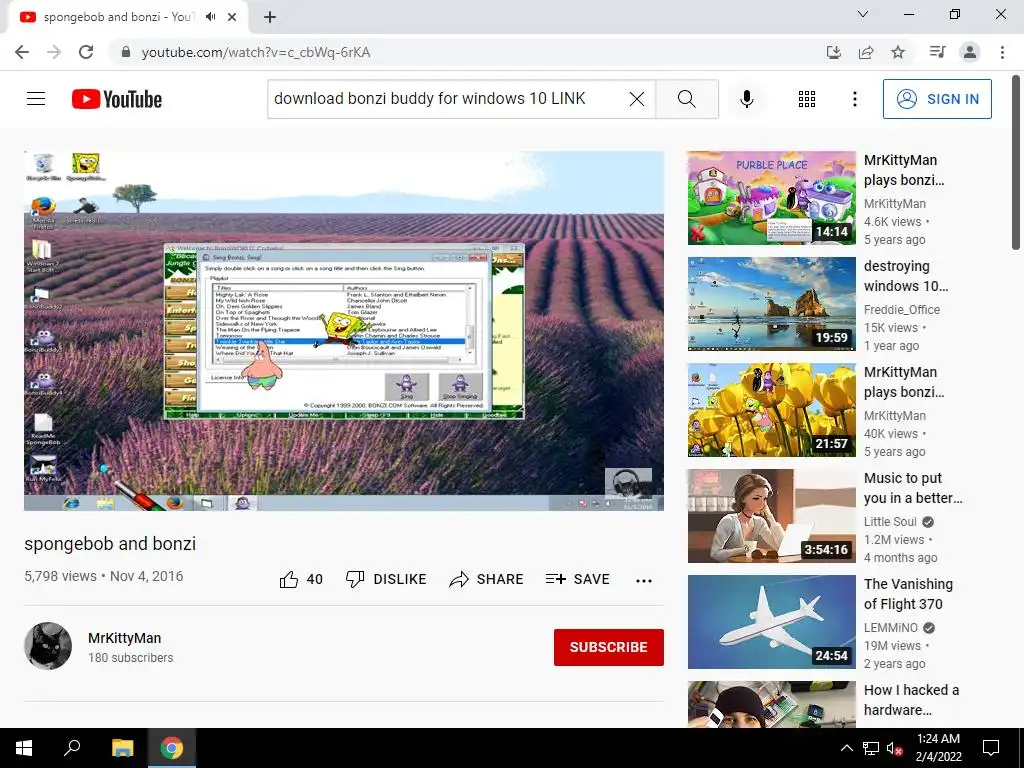Image resolution: width=1024 pixels, height=768 pixels.
Task: Click the Little Soul channel name
Action: pyautogui.click(x=890, y=522)
